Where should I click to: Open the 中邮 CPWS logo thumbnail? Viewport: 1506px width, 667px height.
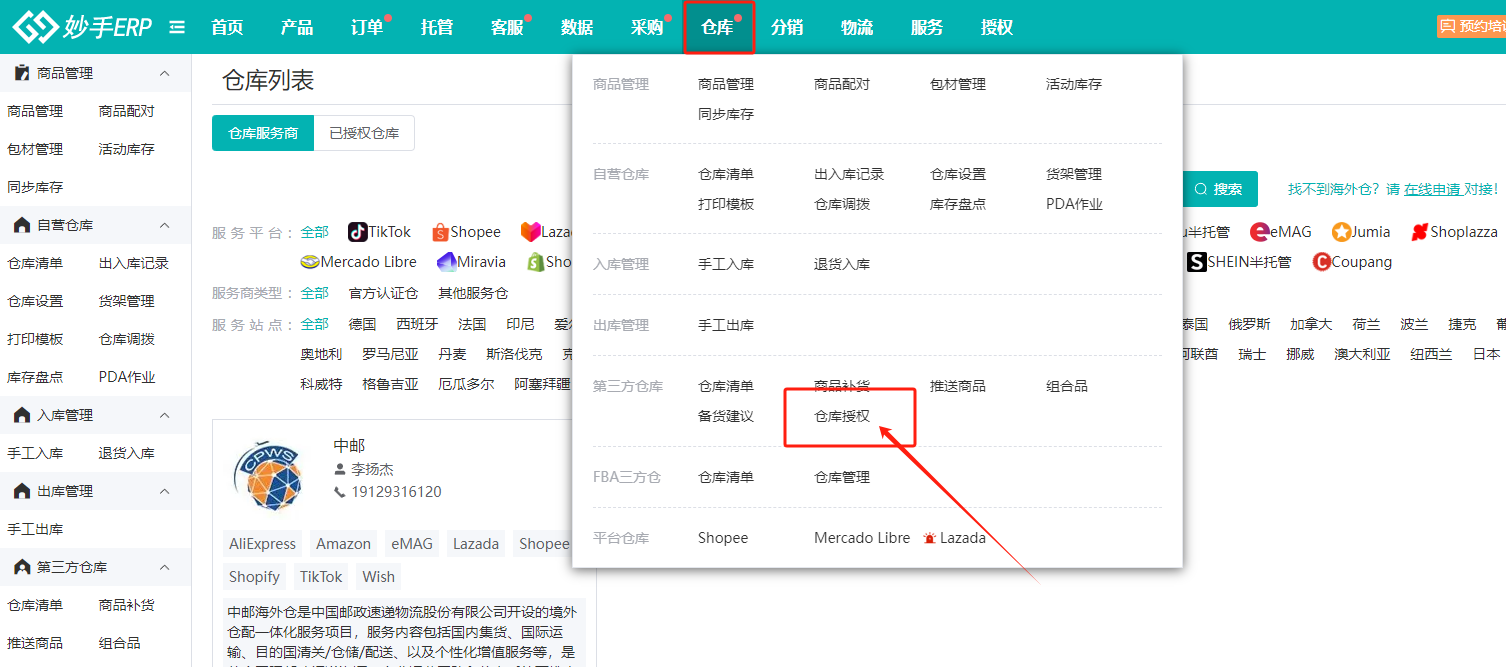pyautogui.click(x=266, y=476)
